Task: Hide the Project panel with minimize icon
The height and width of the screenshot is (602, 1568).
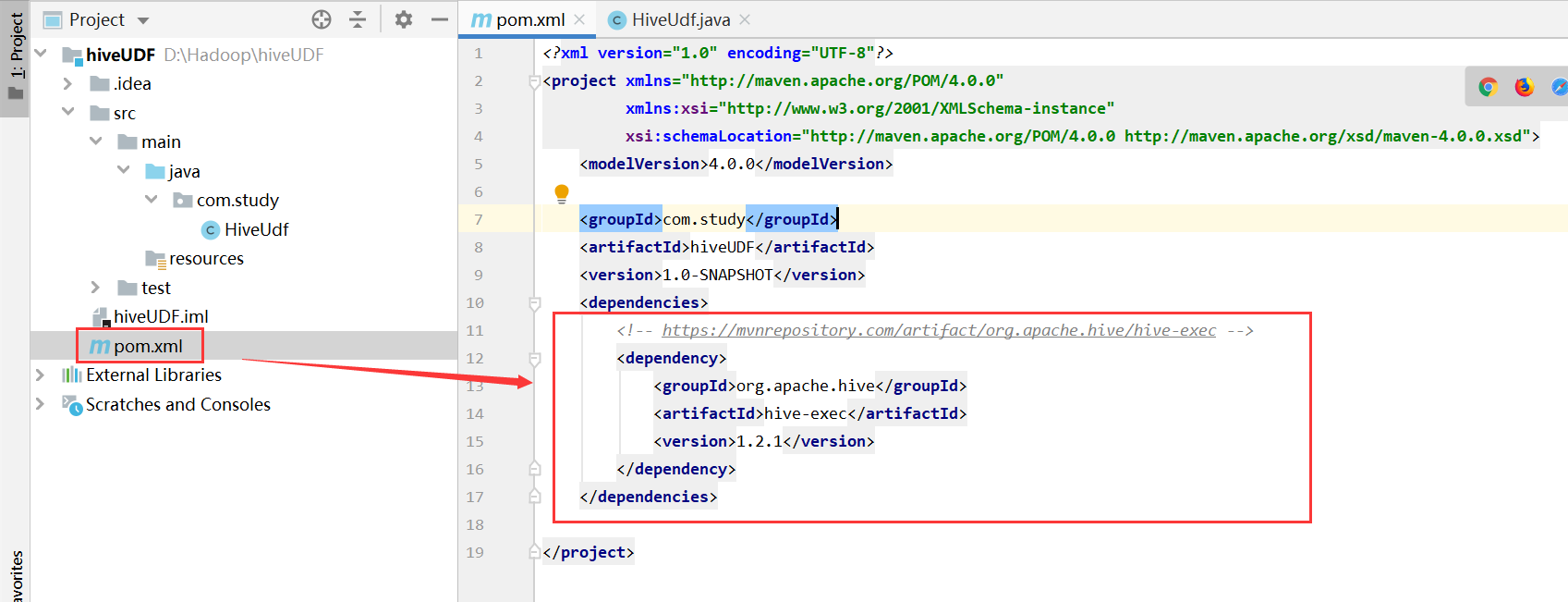Action: [x=440, y=19]
